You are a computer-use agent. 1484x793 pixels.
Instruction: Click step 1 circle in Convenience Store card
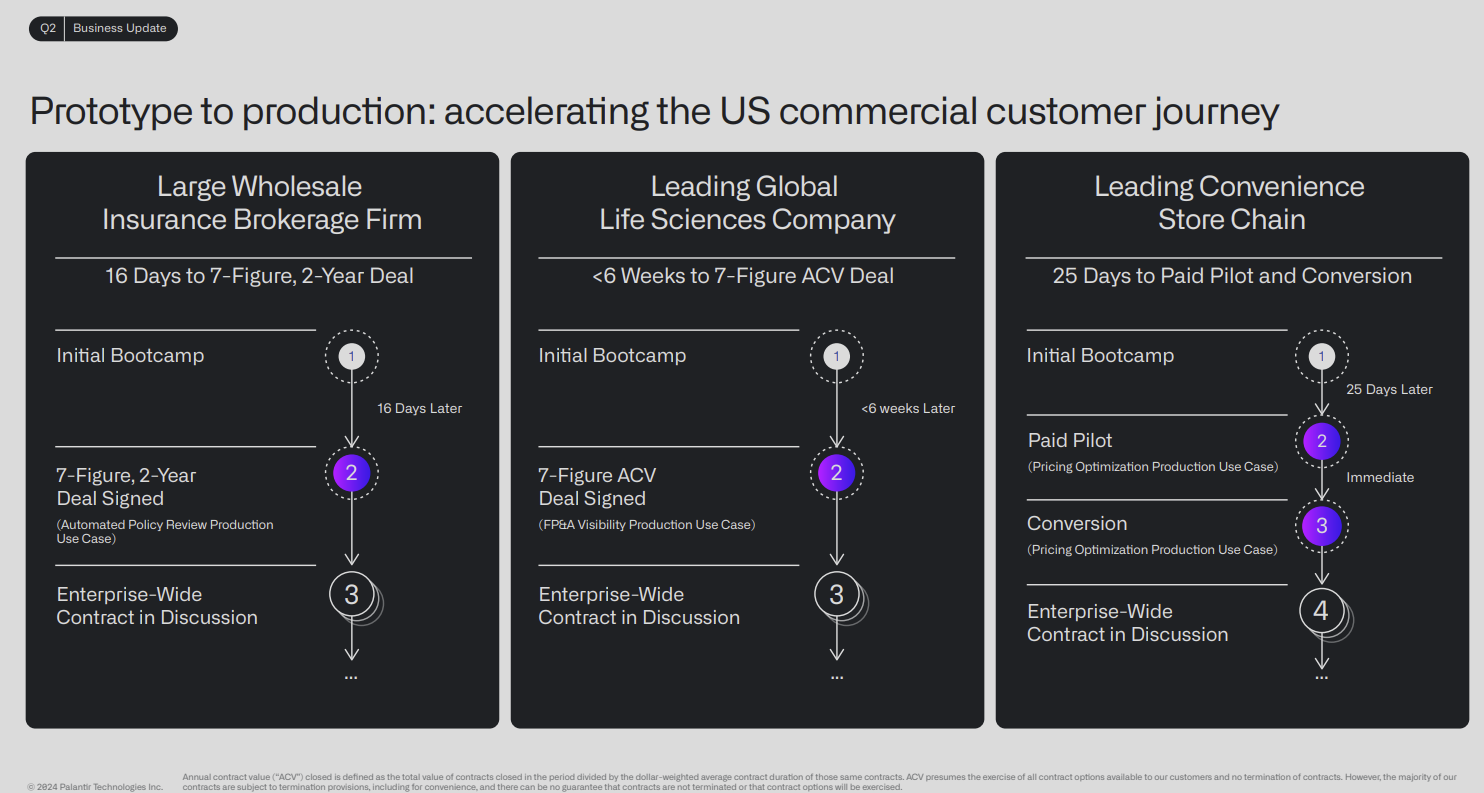point(1322,356)
